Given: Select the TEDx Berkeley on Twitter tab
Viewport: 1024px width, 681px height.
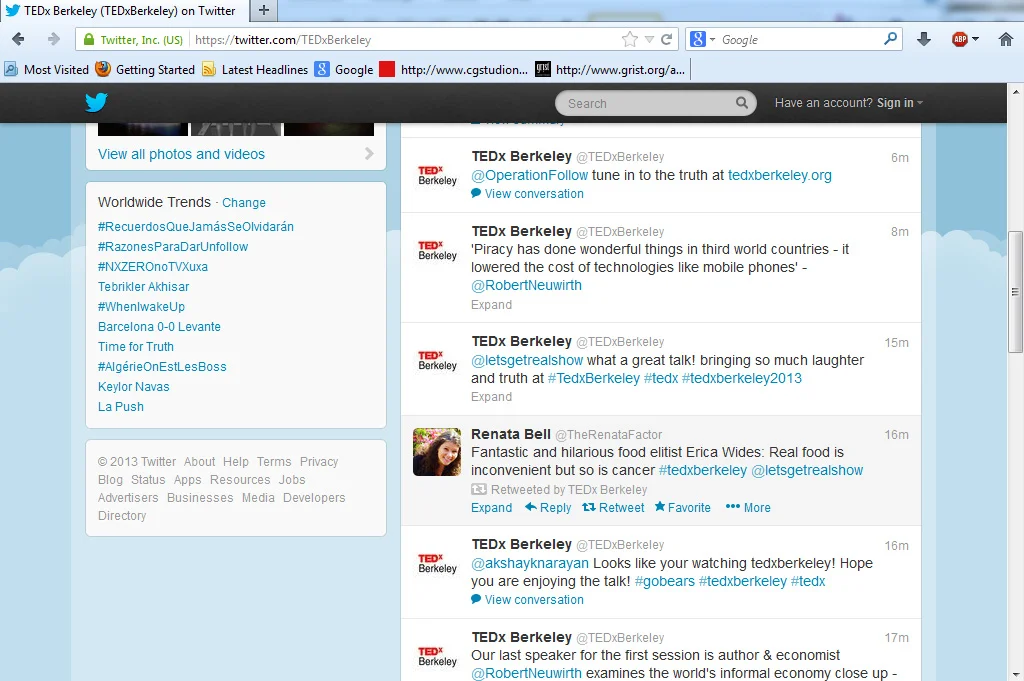Looking at the screenshot, I should click(x=124, y=10).
